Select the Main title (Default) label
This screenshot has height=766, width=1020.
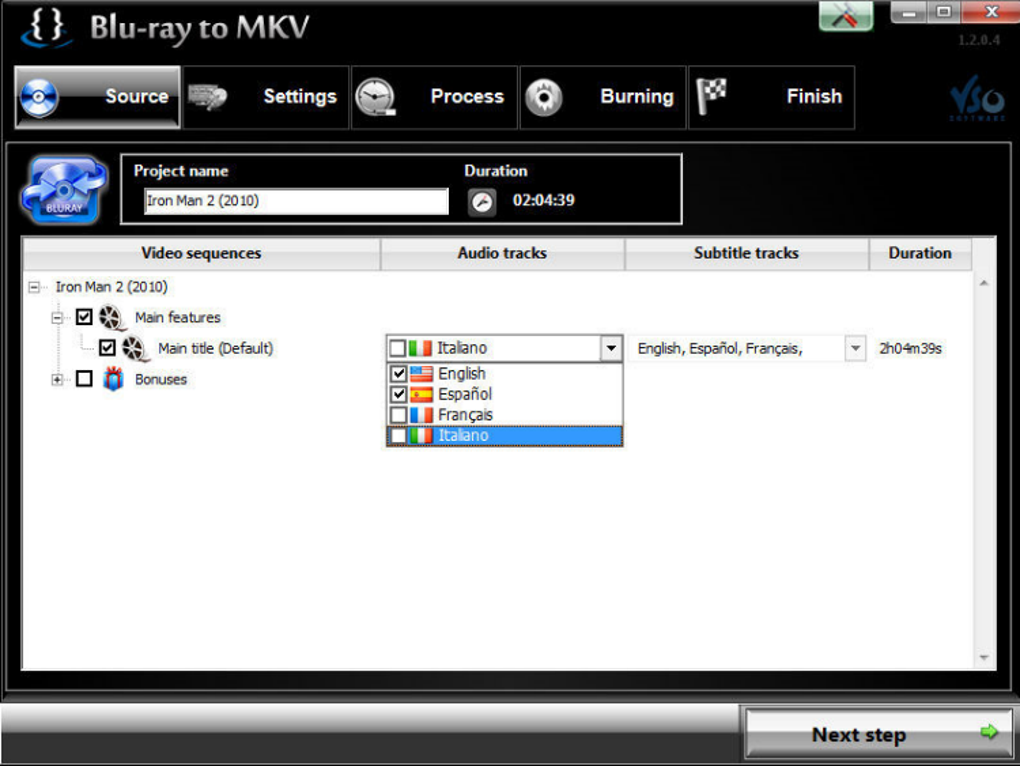click(215, 349)
